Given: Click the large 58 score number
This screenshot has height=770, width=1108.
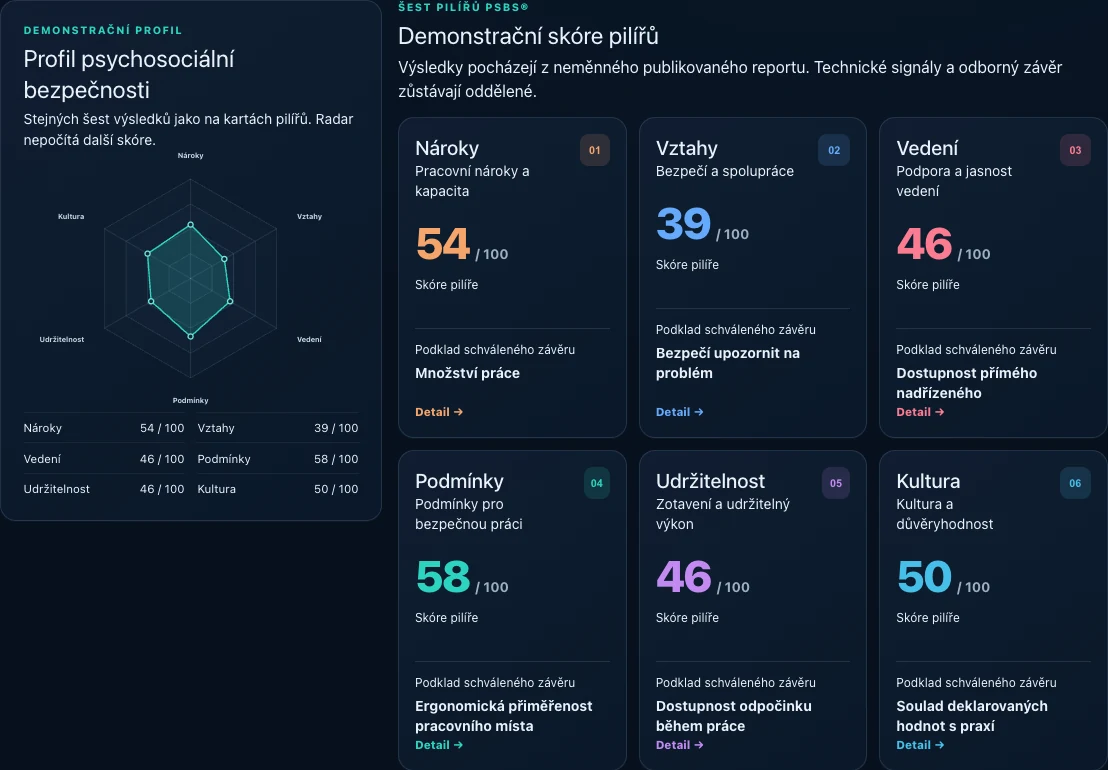Looking at the screenshot, I should (442, 576).
